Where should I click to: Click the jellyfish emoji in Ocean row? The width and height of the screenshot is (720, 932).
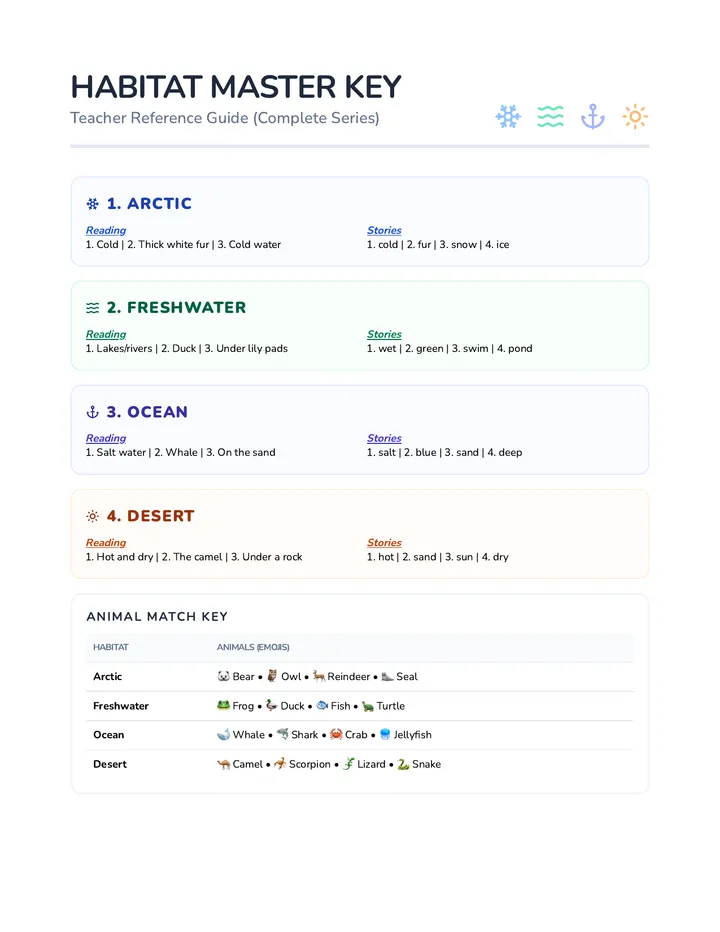click(x=385, y=735)
